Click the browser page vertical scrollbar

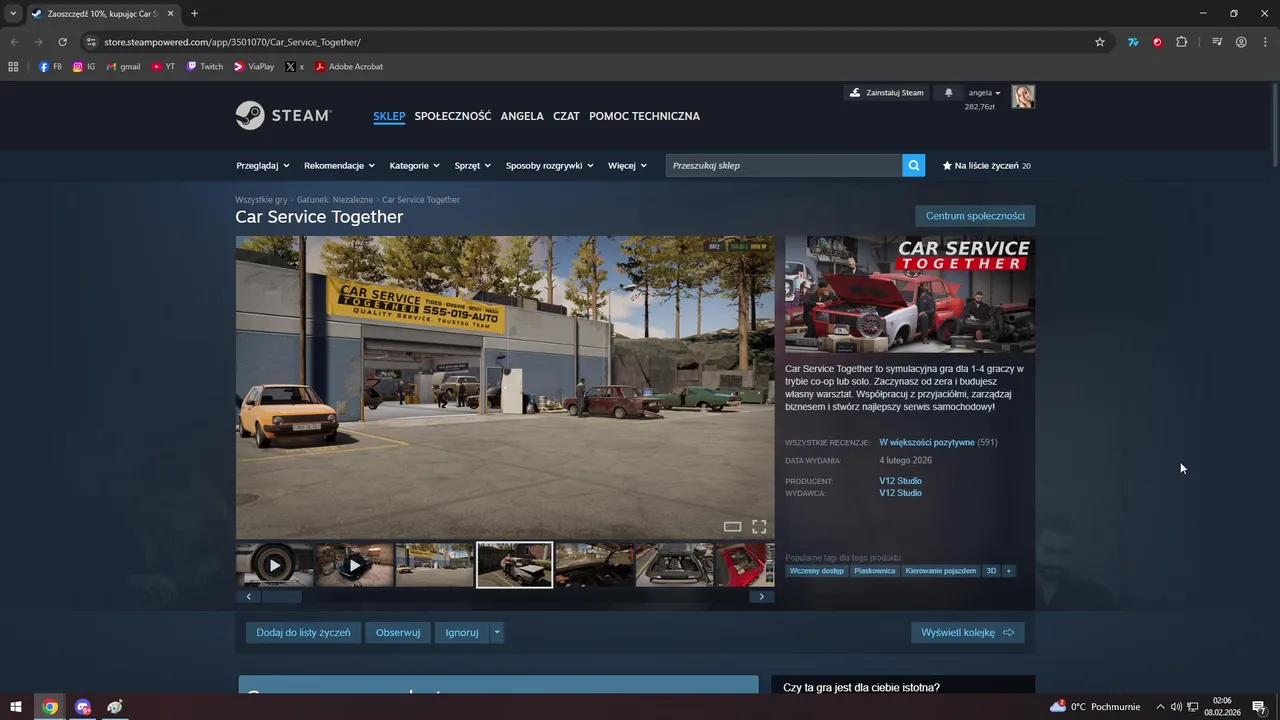1274,125
